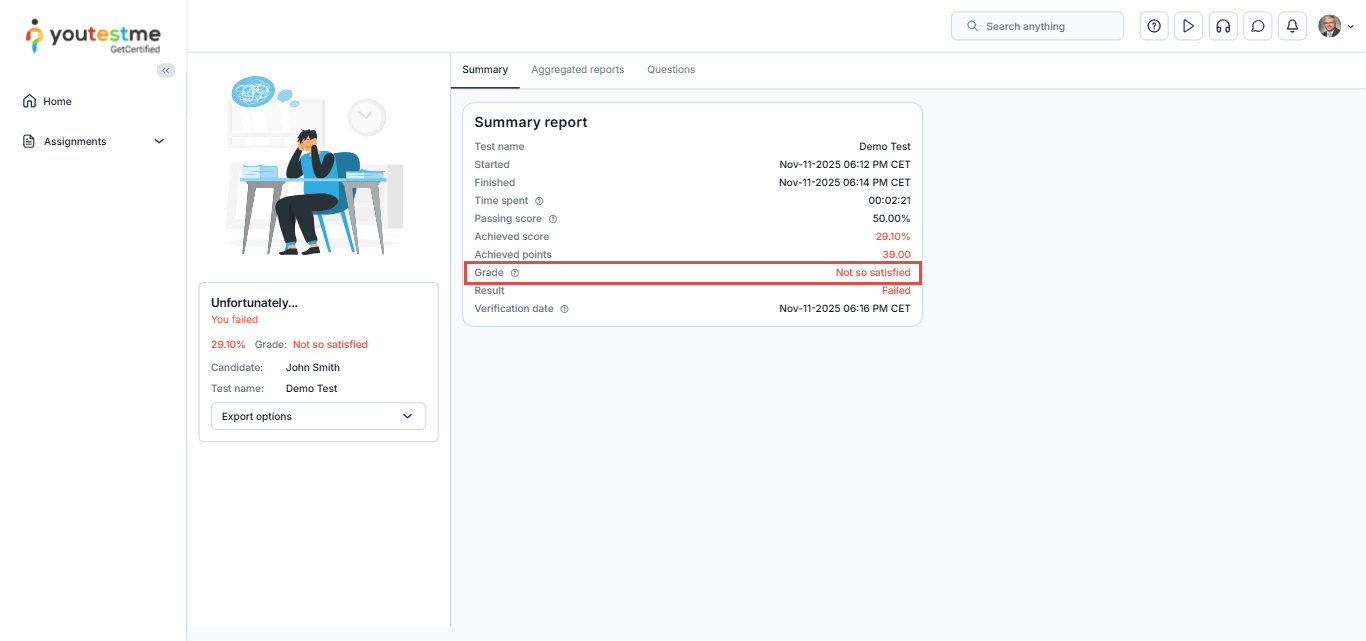Click the play tutorial icon in header
Viewport: 1366px width, 641px height.
pos(1188,26)
